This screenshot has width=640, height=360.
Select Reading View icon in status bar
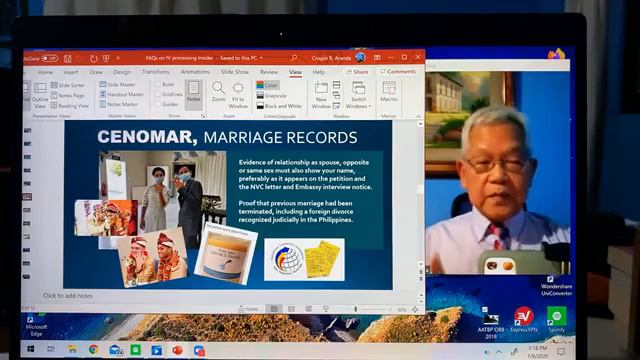point(309,309)
